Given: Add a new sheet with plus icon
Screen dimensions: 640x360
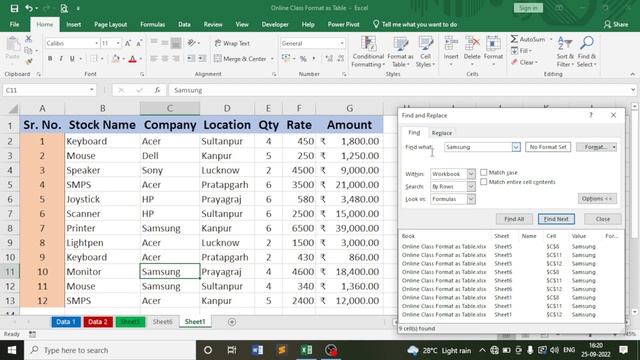Looking at the screenshot, I should tap(232, 322).
